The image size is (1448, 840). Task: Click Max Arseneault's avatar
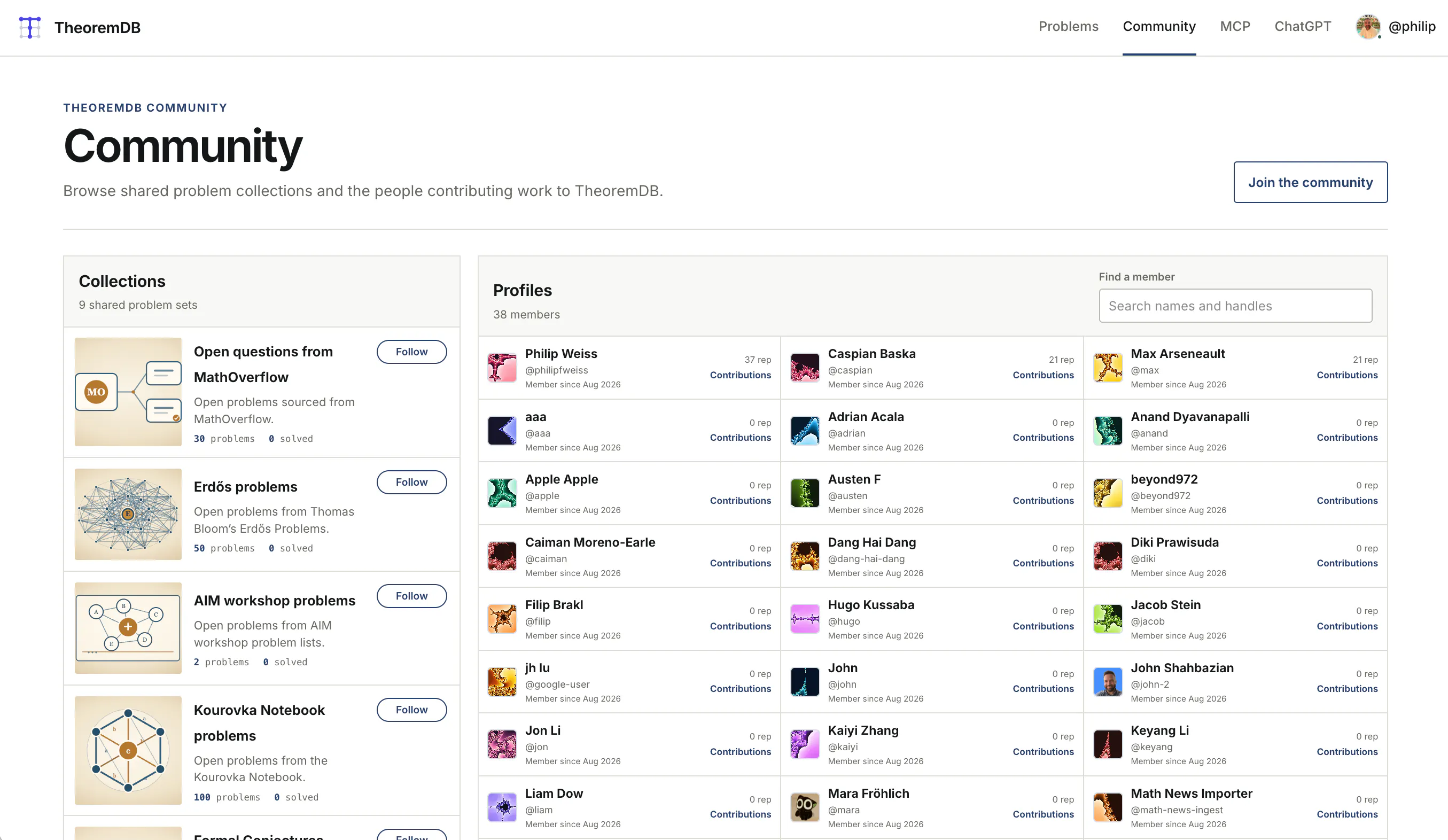(1107, 368)
